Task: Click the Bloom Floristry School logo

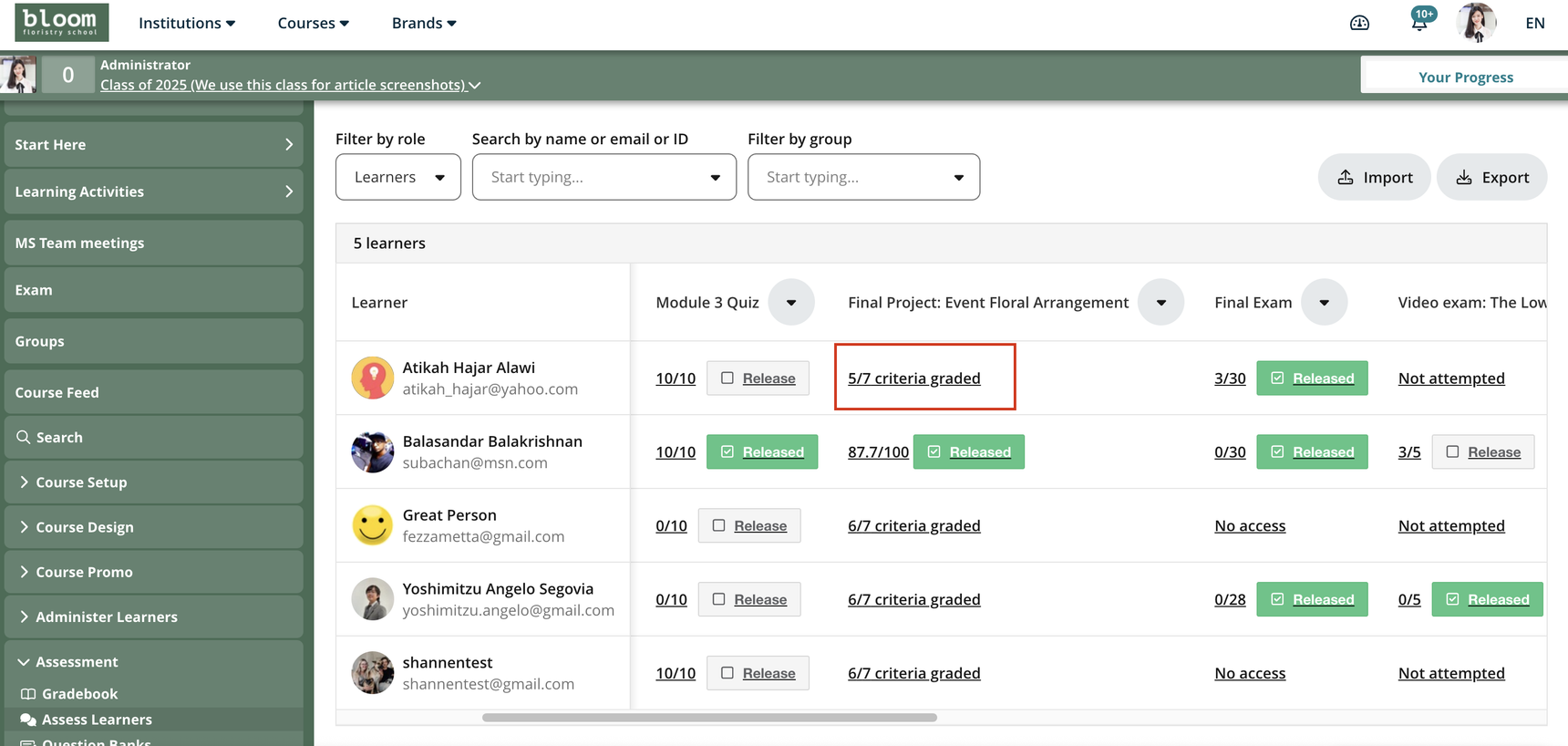Action: point(62,22)
